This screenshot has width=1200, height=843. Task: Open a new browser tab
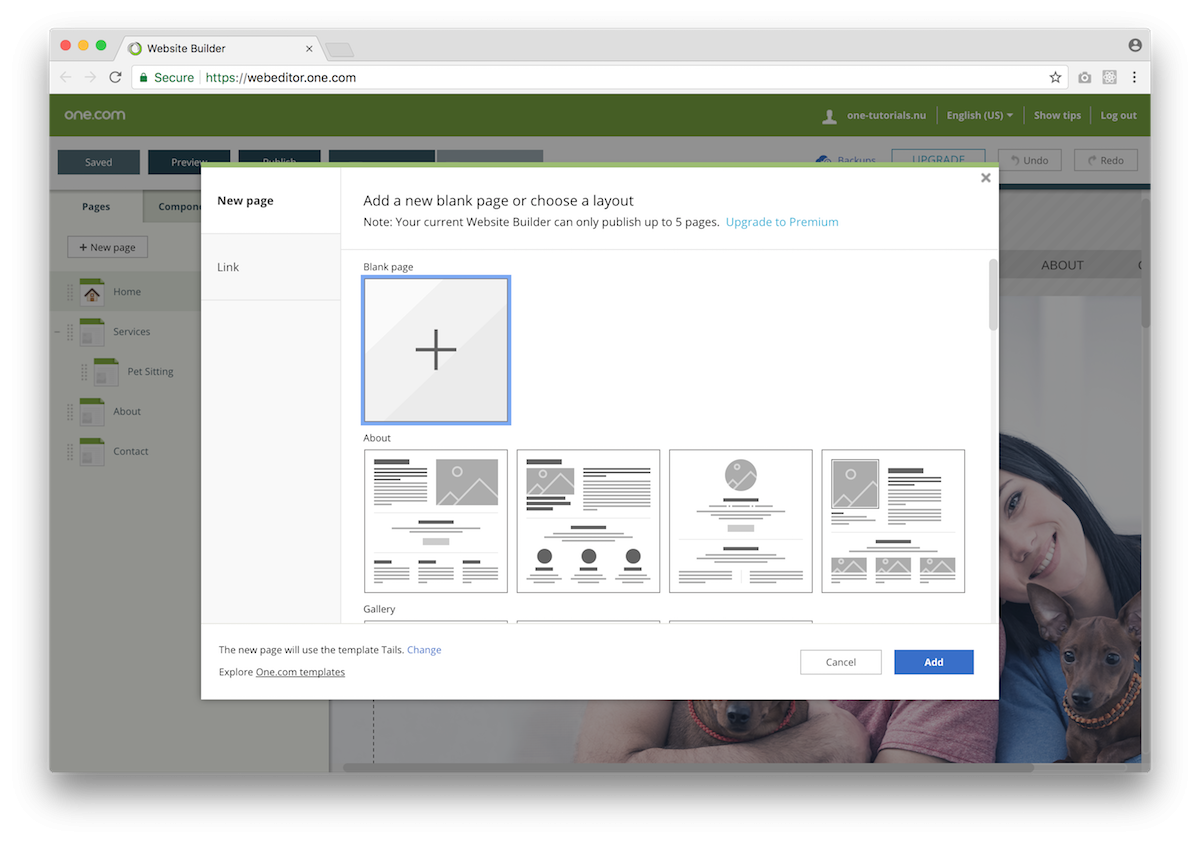point(339,50)
